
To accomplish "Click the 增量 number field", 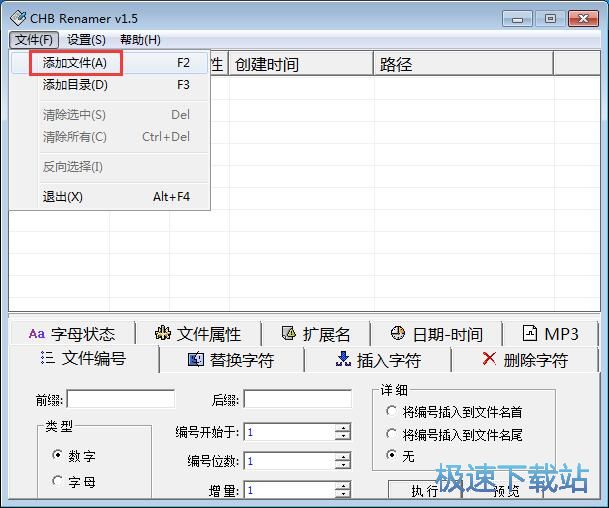I will click(x=289, y=490).
